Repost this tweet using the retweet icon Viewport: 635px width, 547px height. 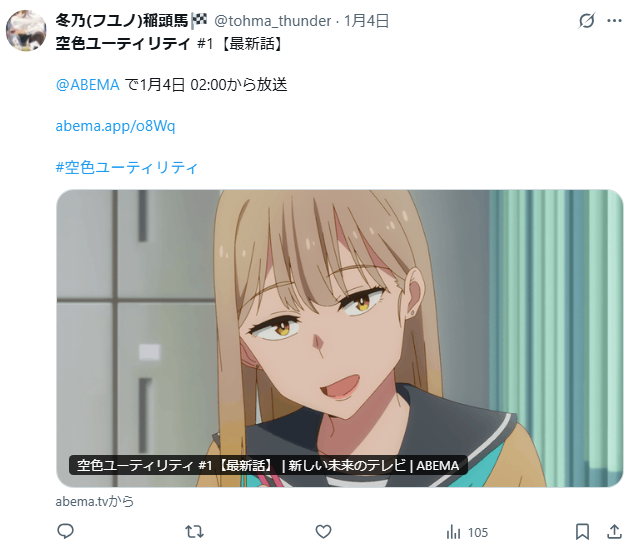coord(194,531)
